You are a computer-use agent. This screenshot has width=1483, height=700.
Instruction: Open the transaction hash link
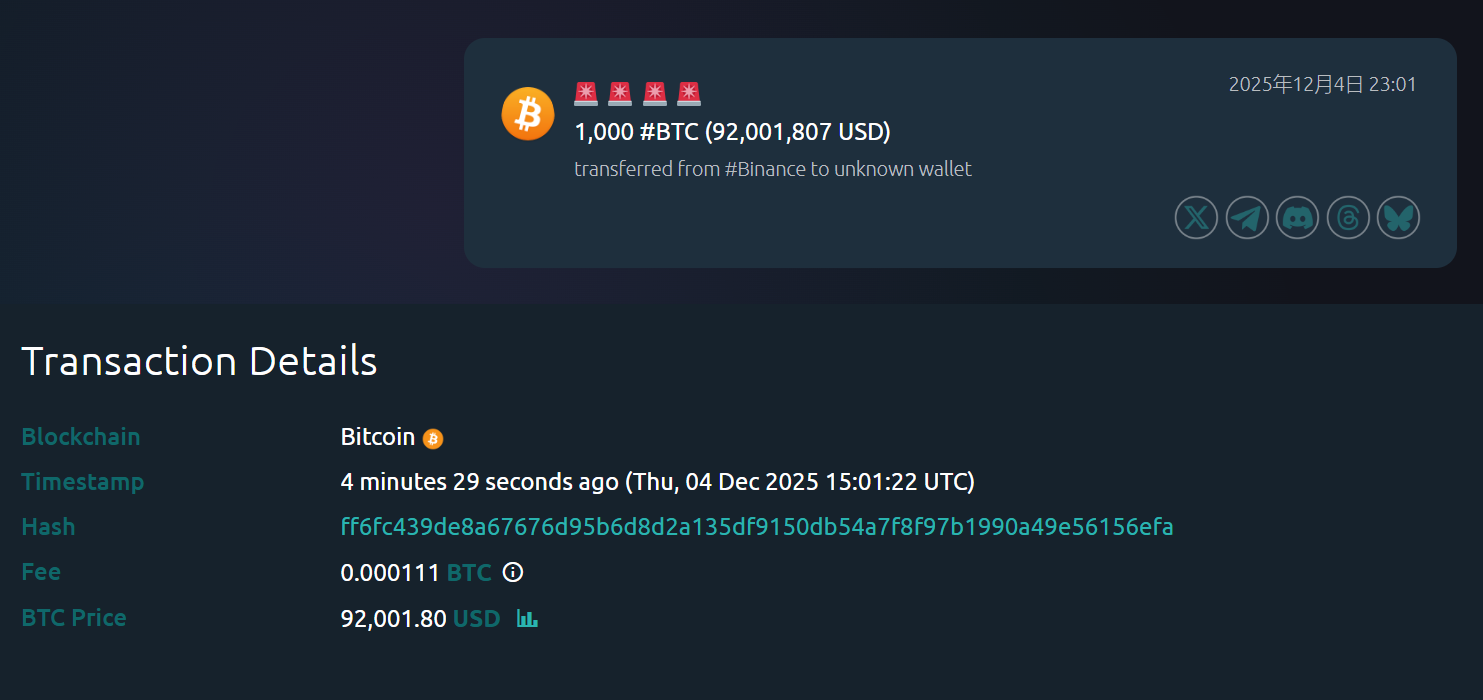(x=757, y=527)
